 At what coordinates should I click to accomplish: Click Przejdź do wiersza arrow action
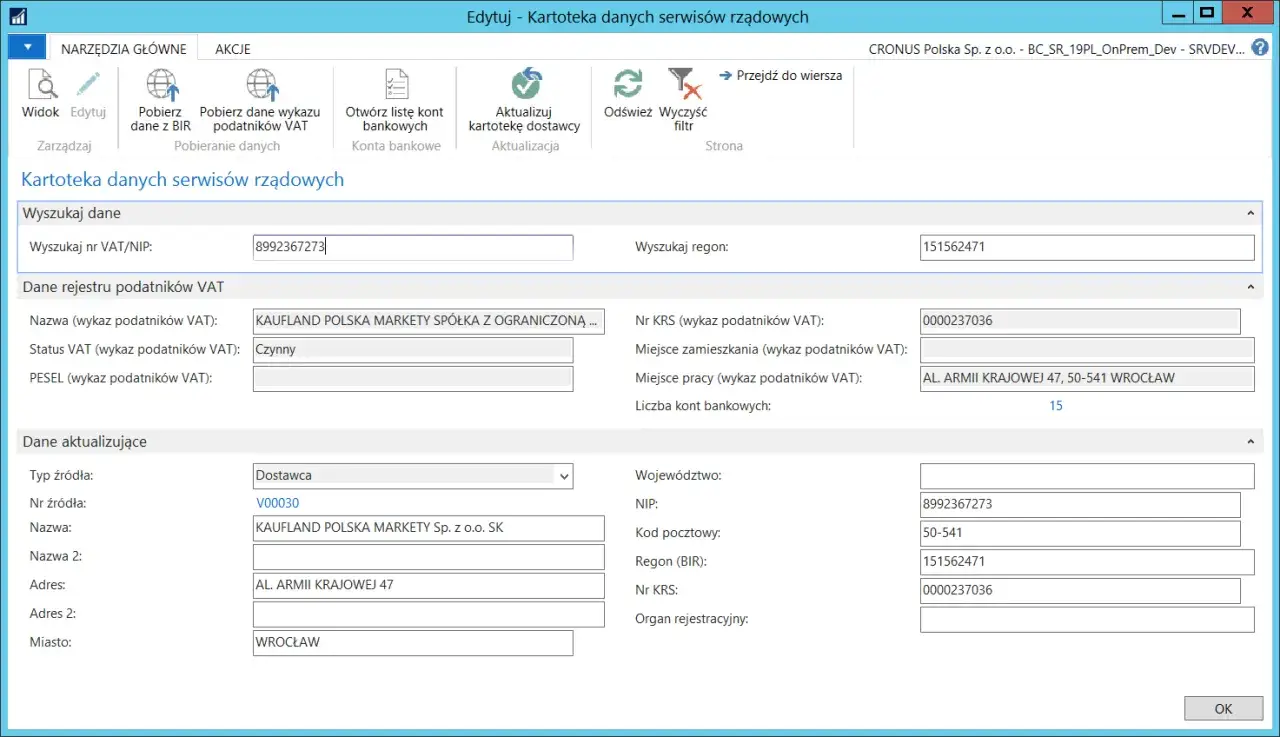(x=781, y=75)
